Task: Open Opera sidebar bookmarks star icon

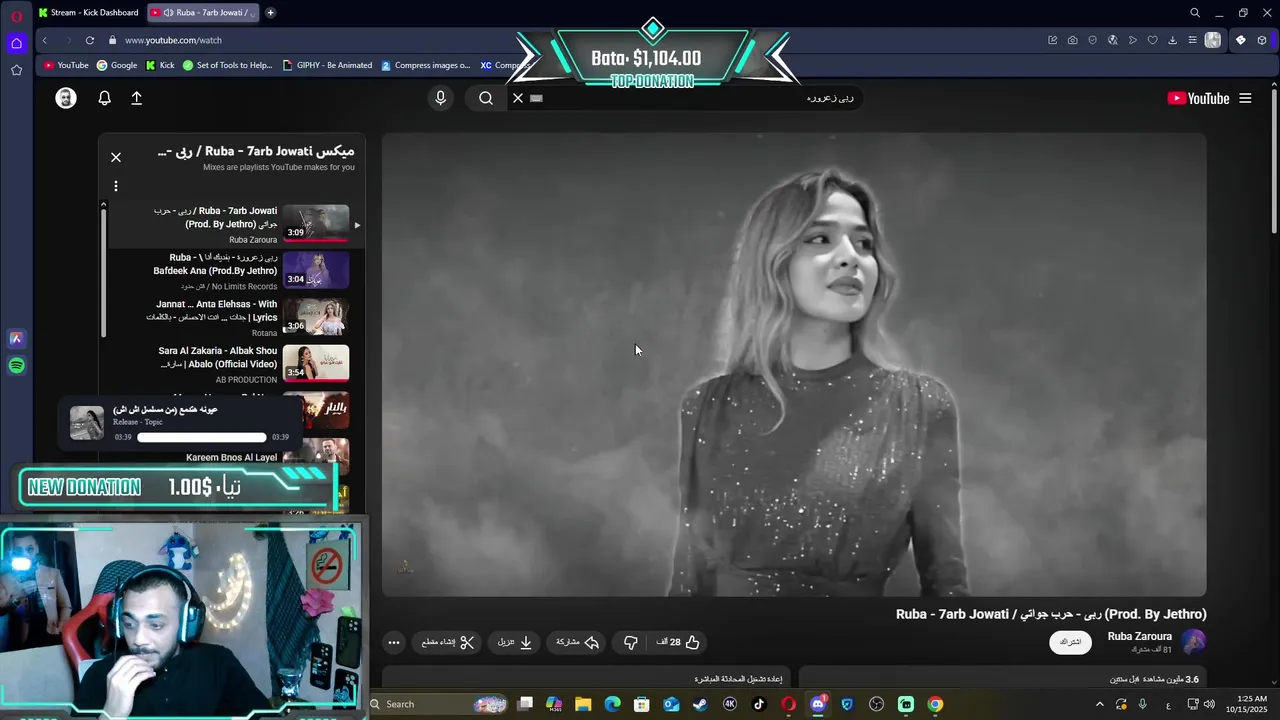Action: (16, 70)
